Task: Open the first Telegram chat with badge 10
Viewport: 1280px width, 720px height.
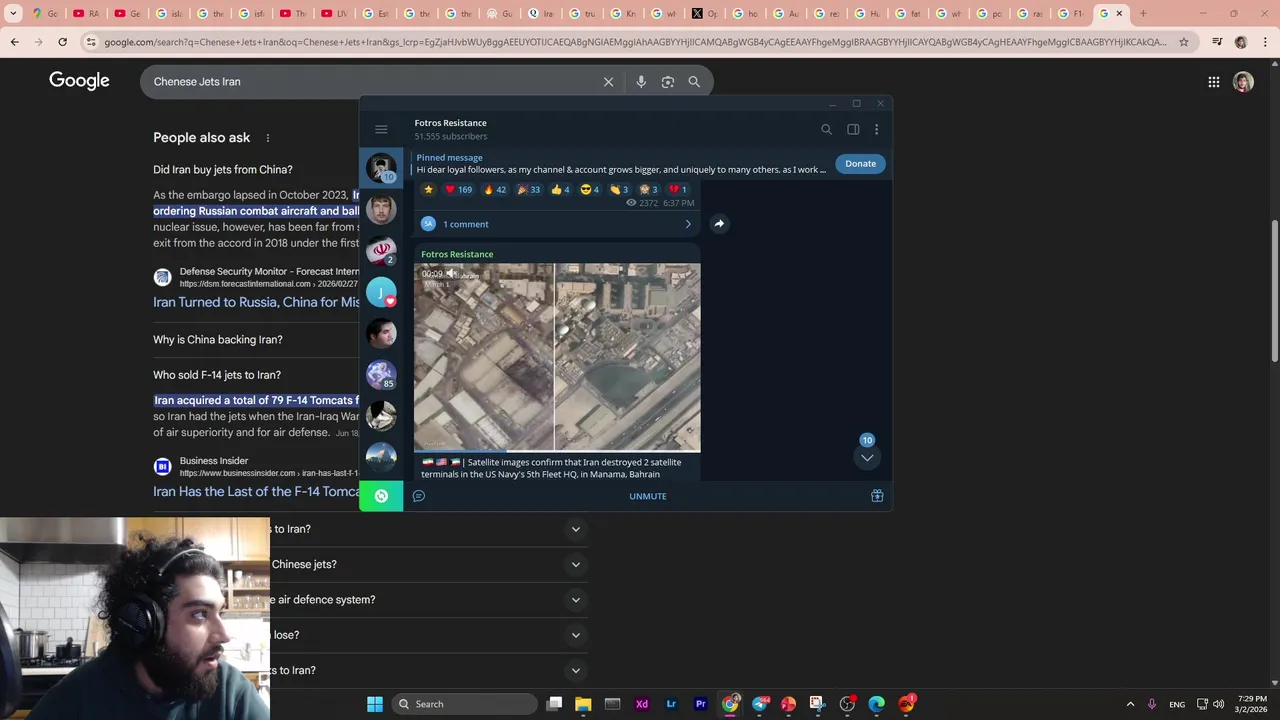Action: coord(381,167)
